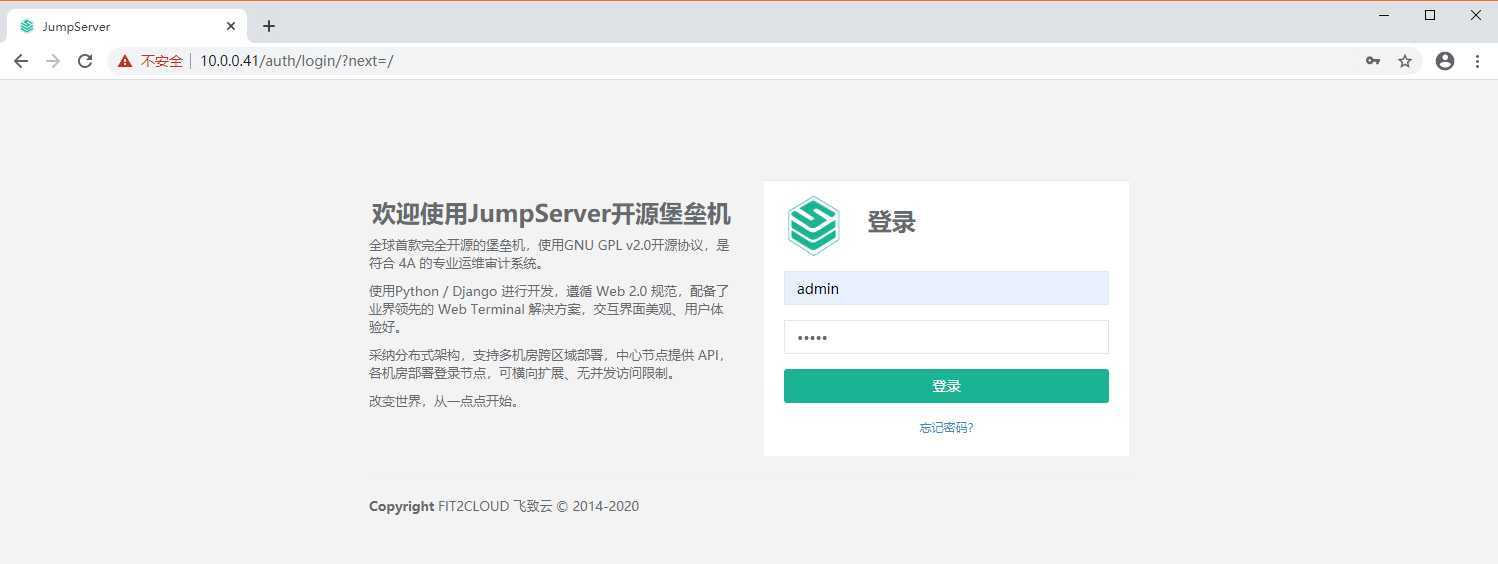The image size is (1498, 564).
Task: Bookmark this page with the star icon
Action: point(1405,61)
